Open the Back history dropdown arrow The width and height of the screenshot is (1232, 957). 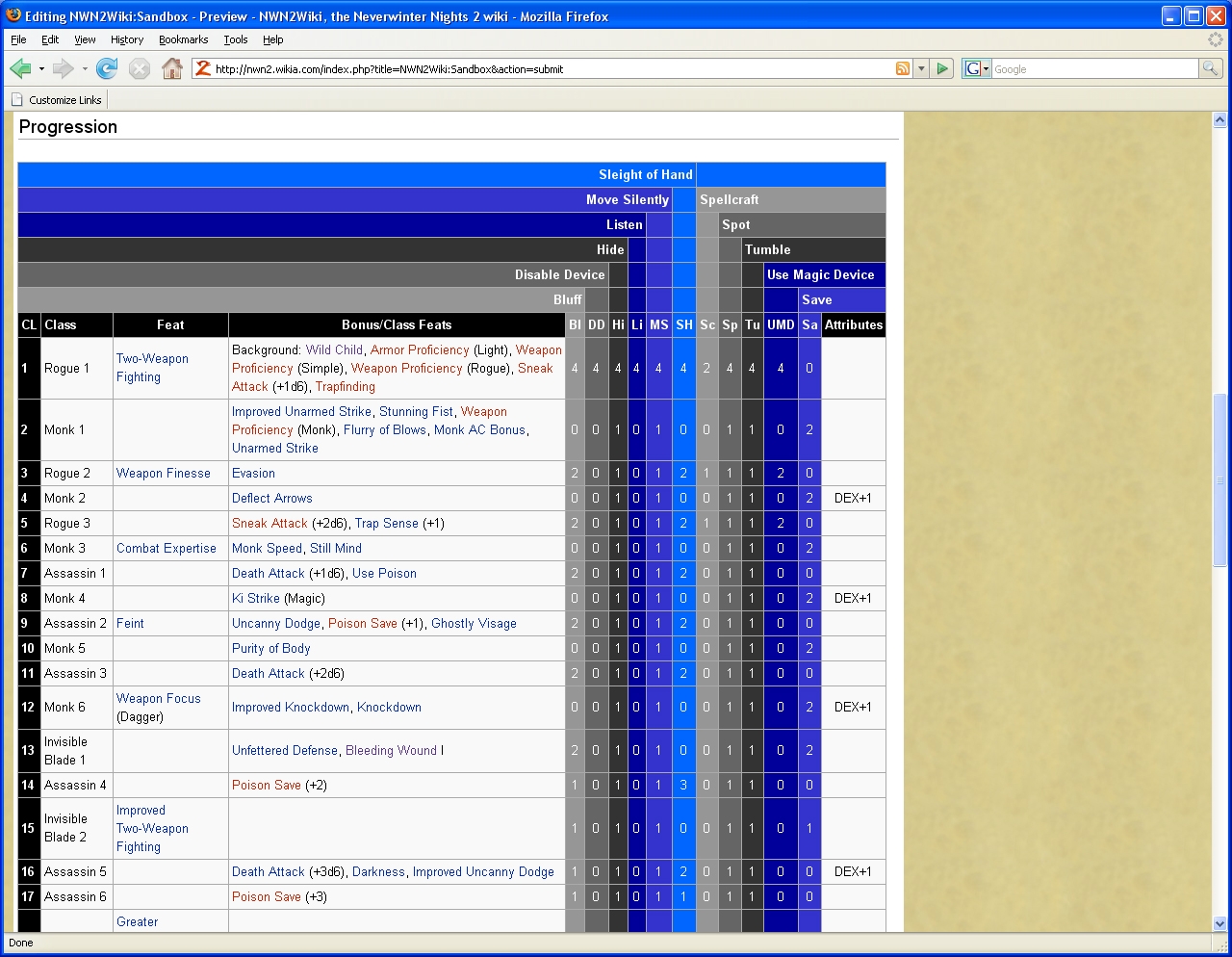pyautogui.click(x=41, y=69)
